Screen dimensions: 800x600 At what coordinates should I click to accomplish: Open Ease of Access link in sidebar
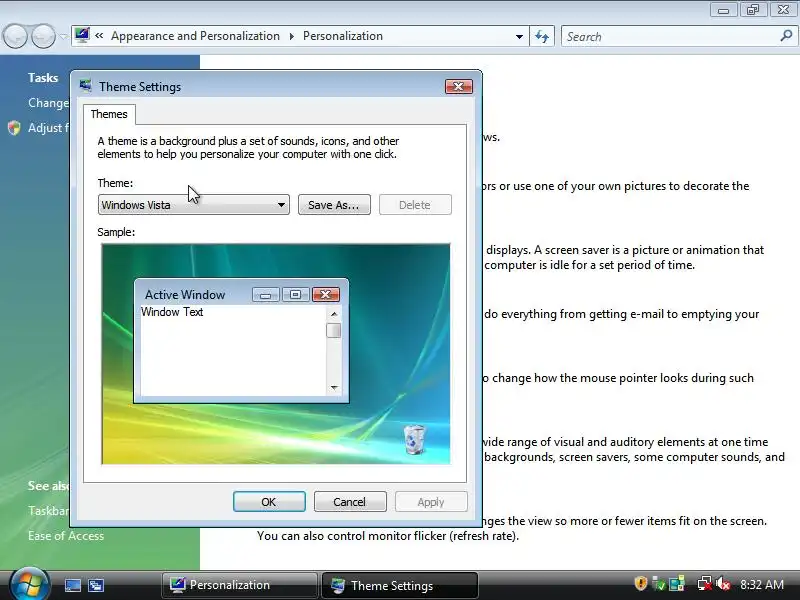point(66,536)
